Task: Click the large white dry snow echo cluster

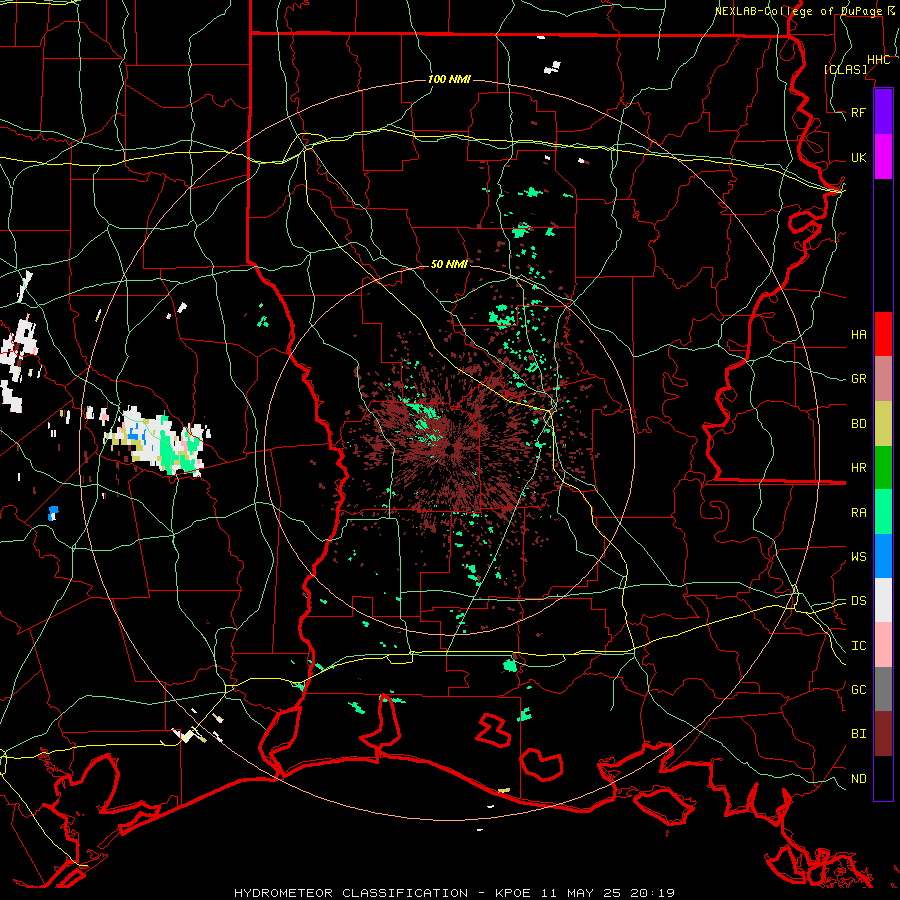Action: point(158,440)
